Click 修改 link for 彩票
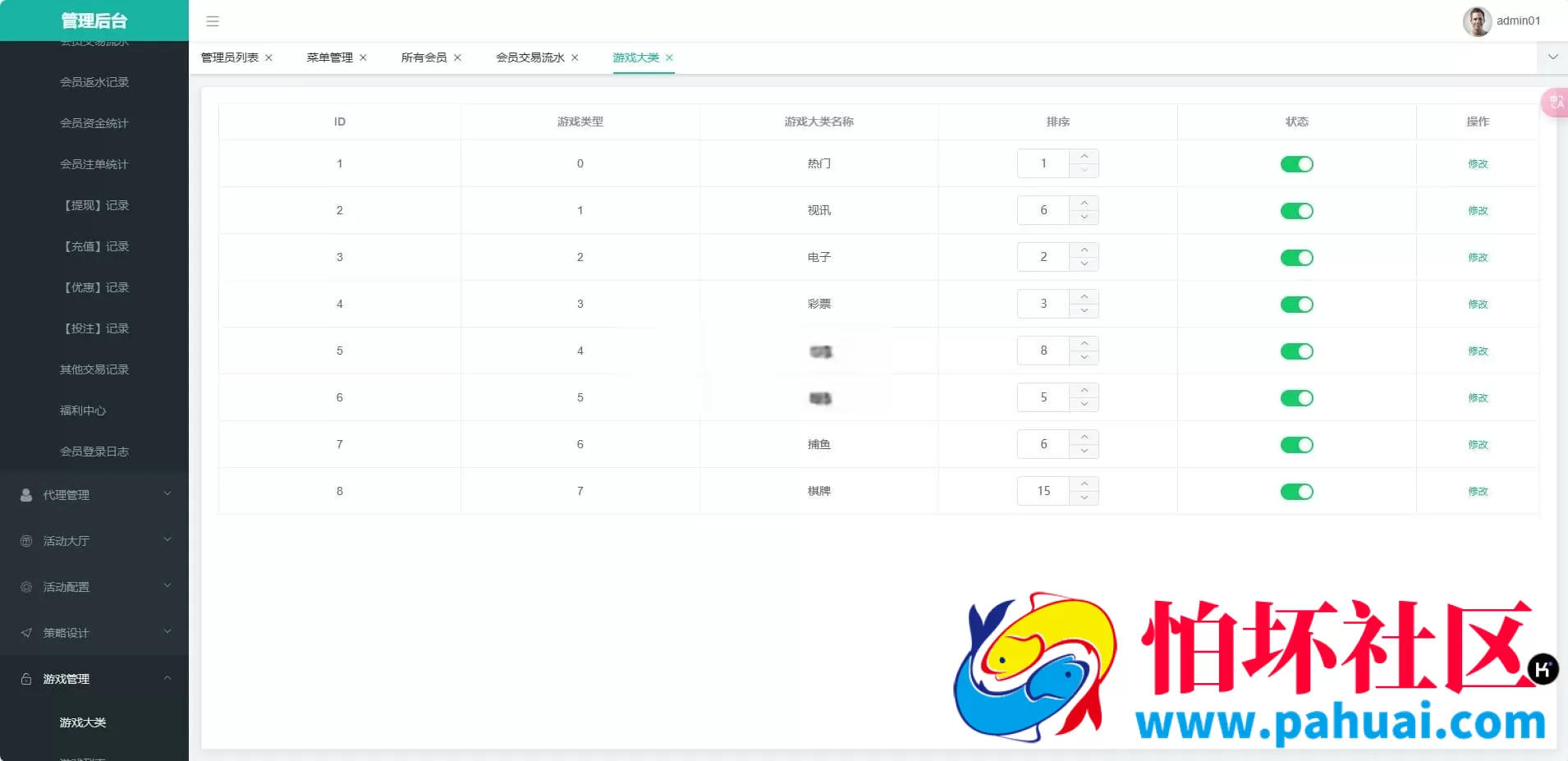Image resolution: width=1568 pixels, height=761 pixels. pos(1478,305)
